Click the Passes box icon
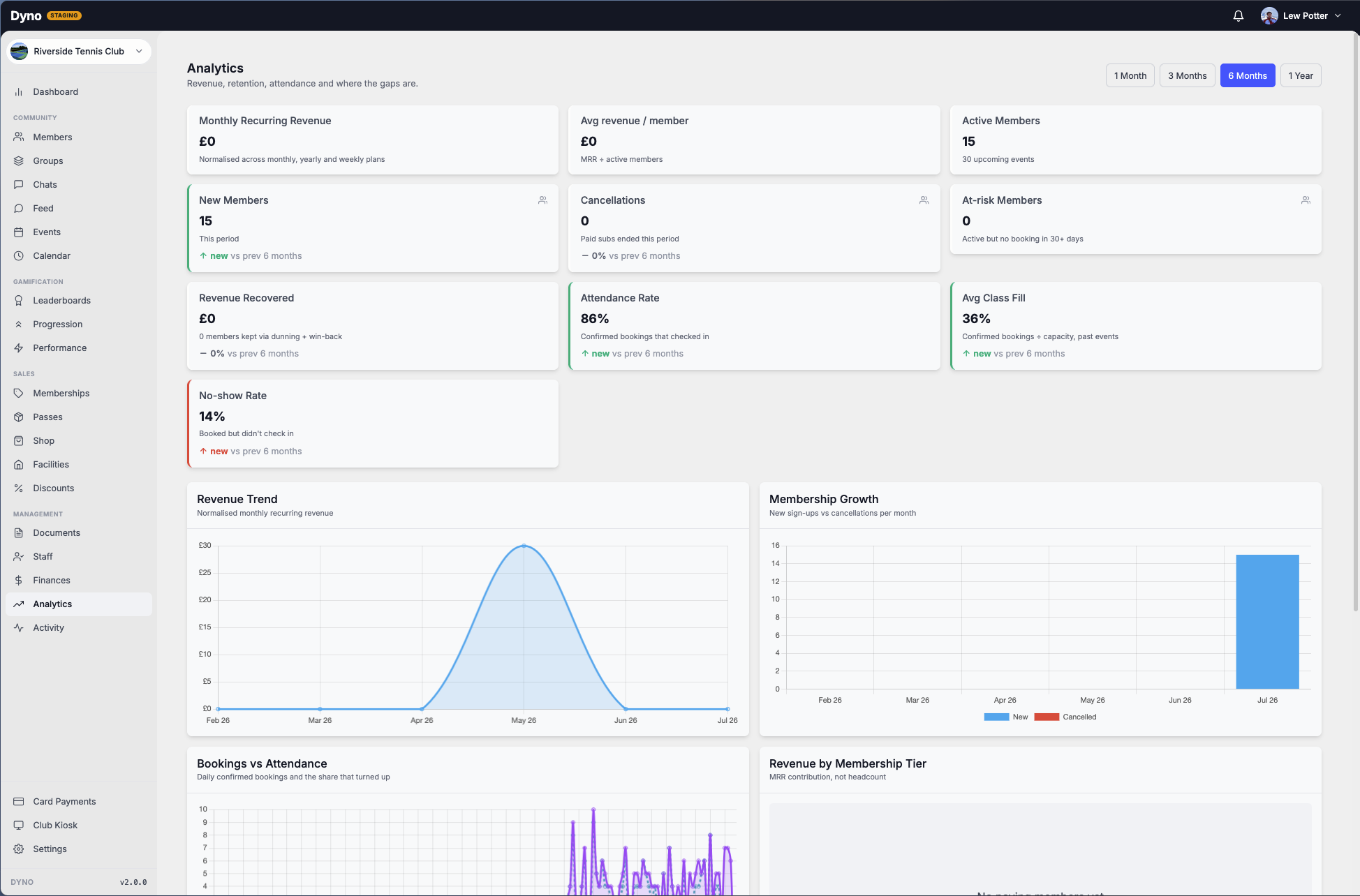The image size is (1360, 896). click(19, 417)
